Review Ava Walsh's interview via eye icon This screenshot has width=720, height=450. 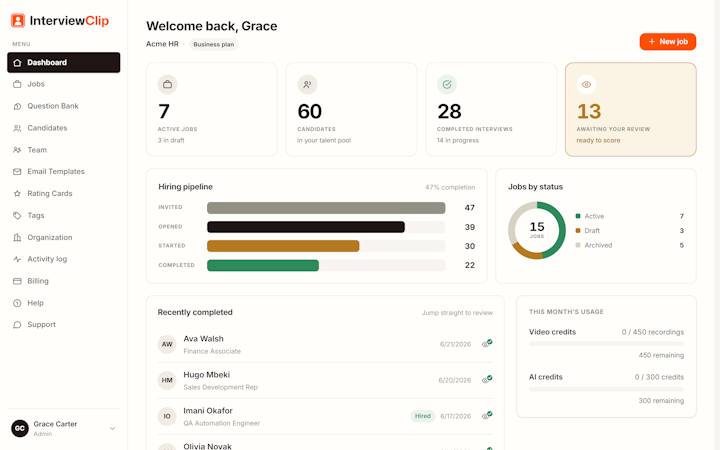click(487, 344)
